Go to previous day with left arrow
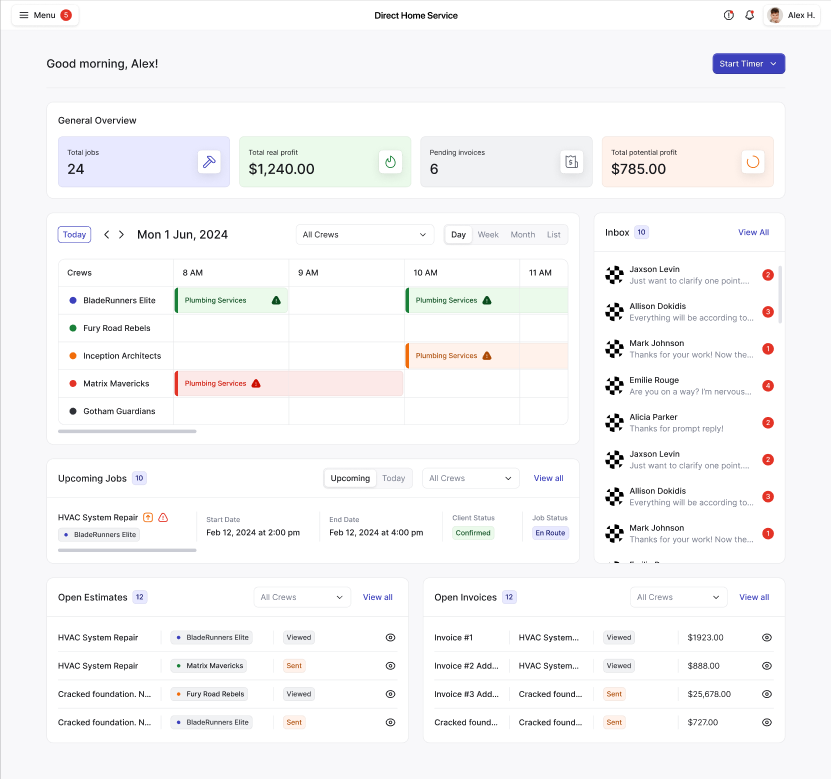 pyautogui.click(x=107, y=235)
